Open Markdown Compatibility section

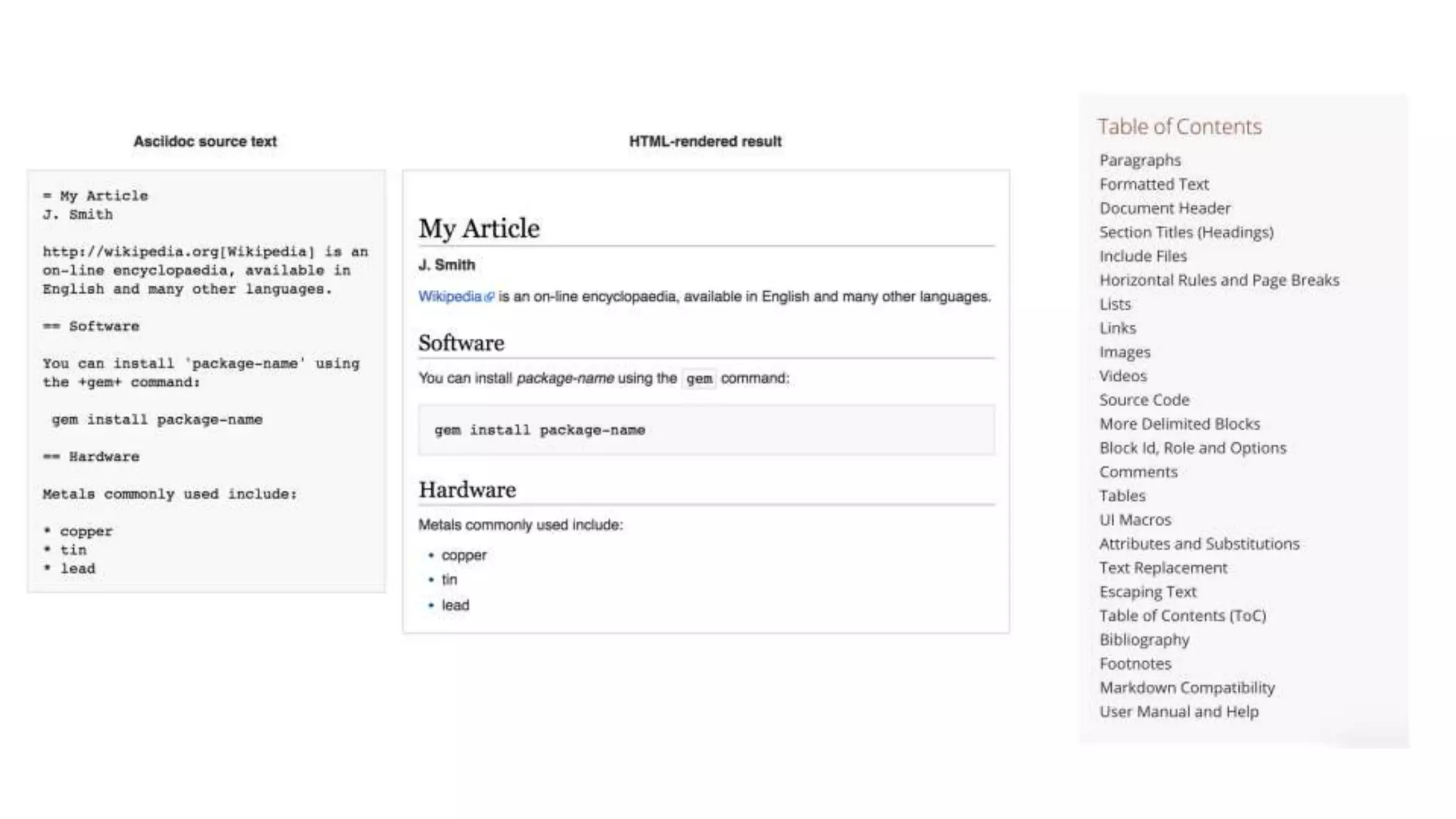(x=1187, y=687)
